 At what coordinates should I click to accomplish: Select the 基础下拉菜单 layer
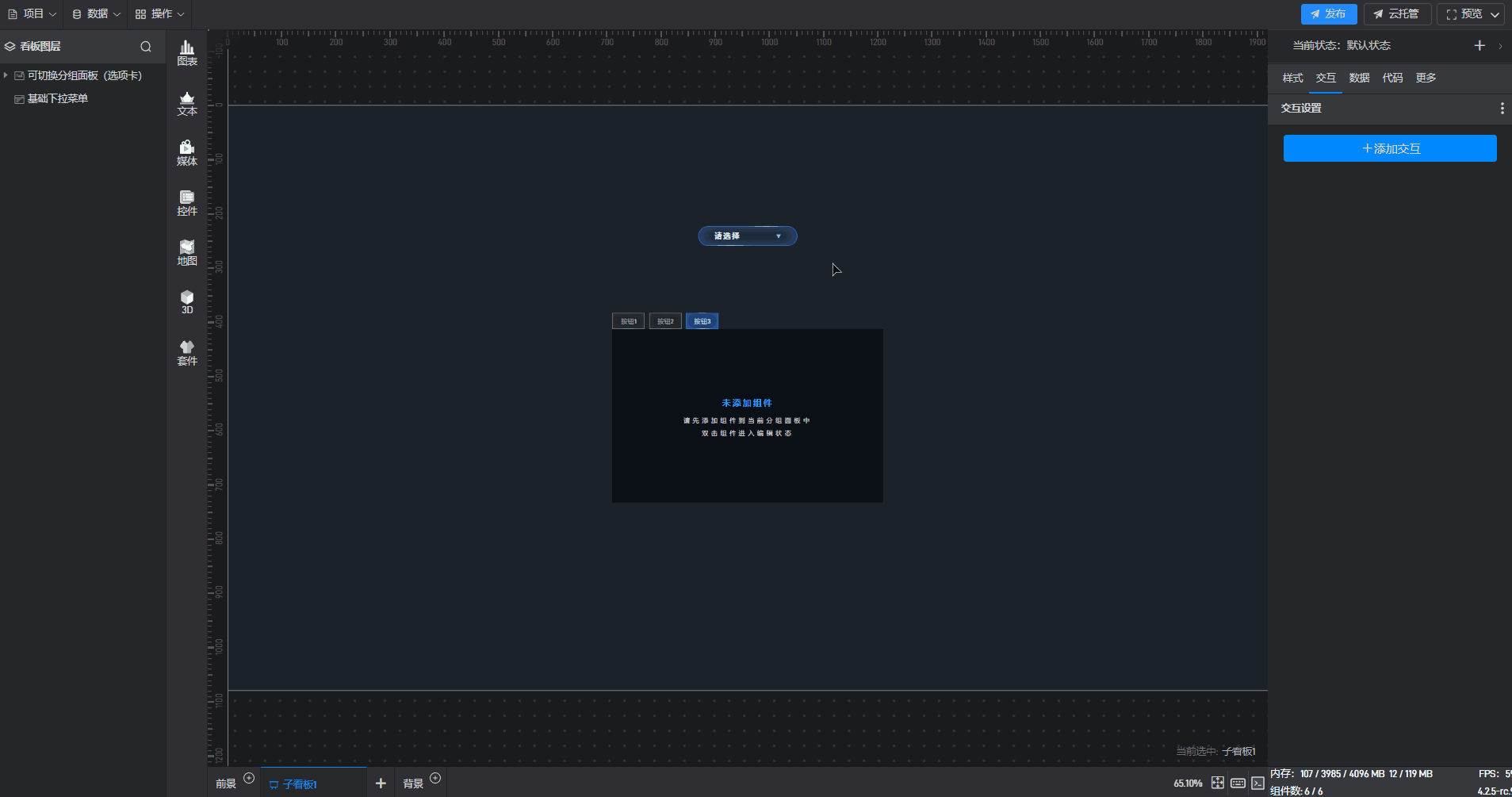[57, 98]
